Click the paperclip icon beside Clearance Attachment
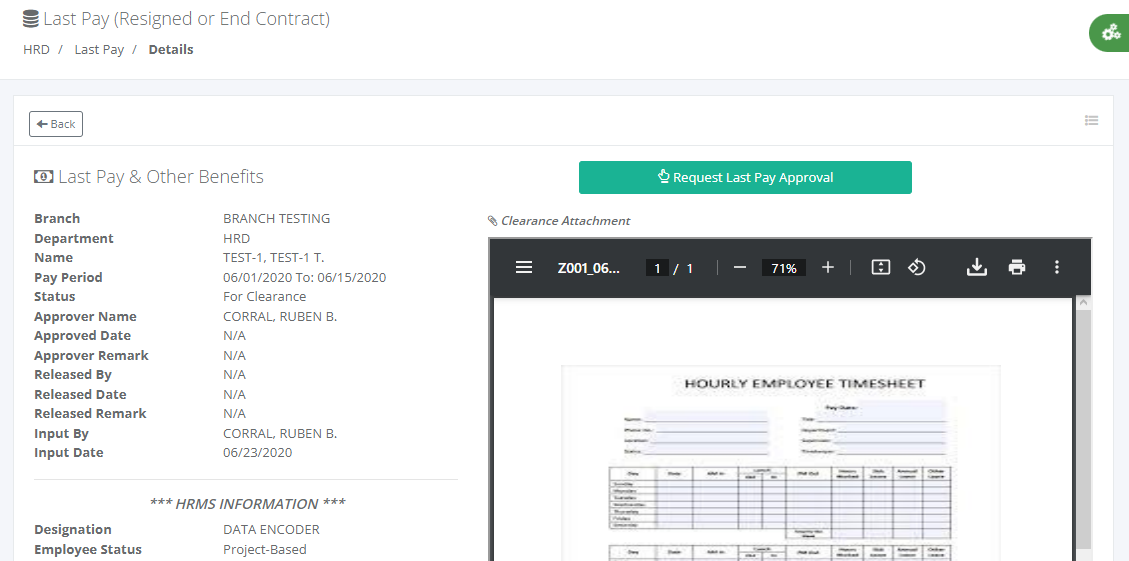Image resolution: width=1129 pixels, height=561 pixels. pos(492,221)
